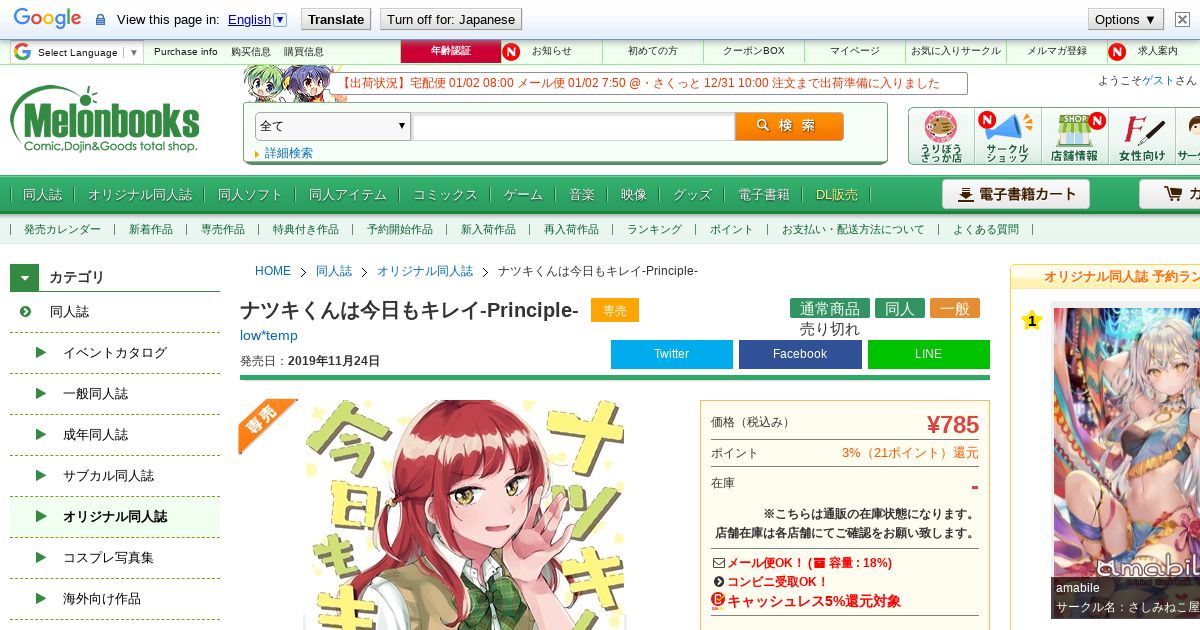This screenshot has height=630, width=1200.
Task: Click the lock icon in translate bar
Action: tap(100, 20)
